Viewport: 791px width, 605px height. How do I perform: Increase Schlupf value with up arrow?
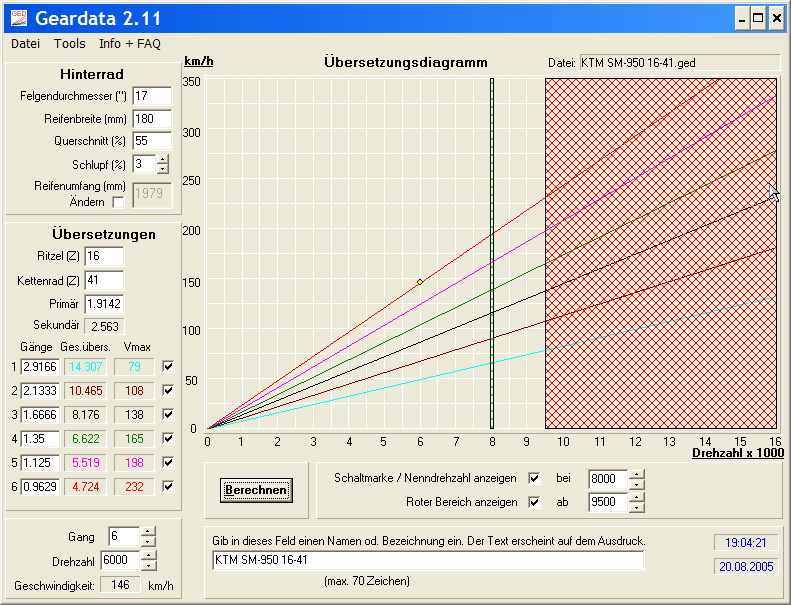[x=163, y=159]
